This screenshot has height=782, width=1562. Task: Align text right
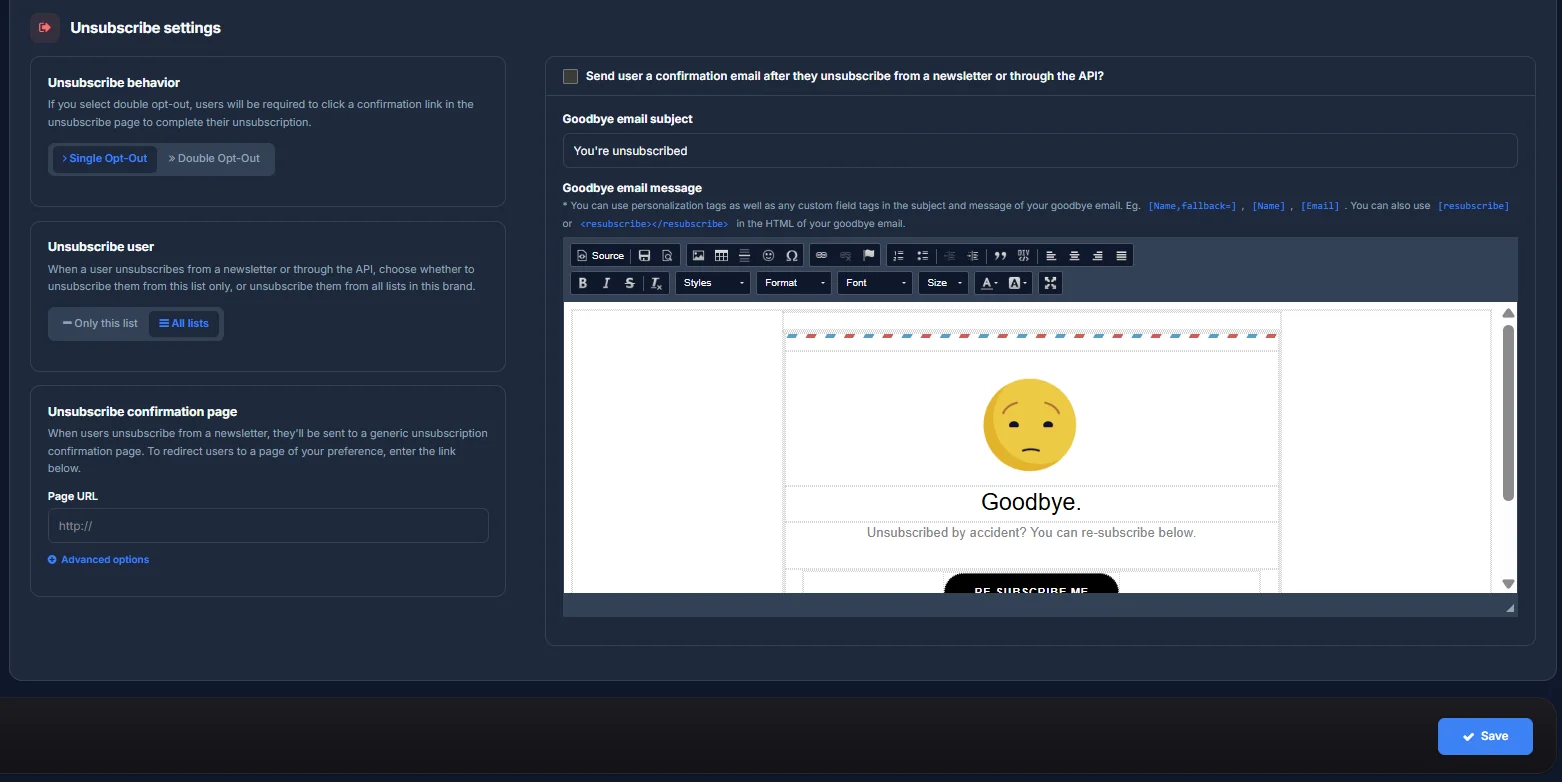[x=1098, y=256]
